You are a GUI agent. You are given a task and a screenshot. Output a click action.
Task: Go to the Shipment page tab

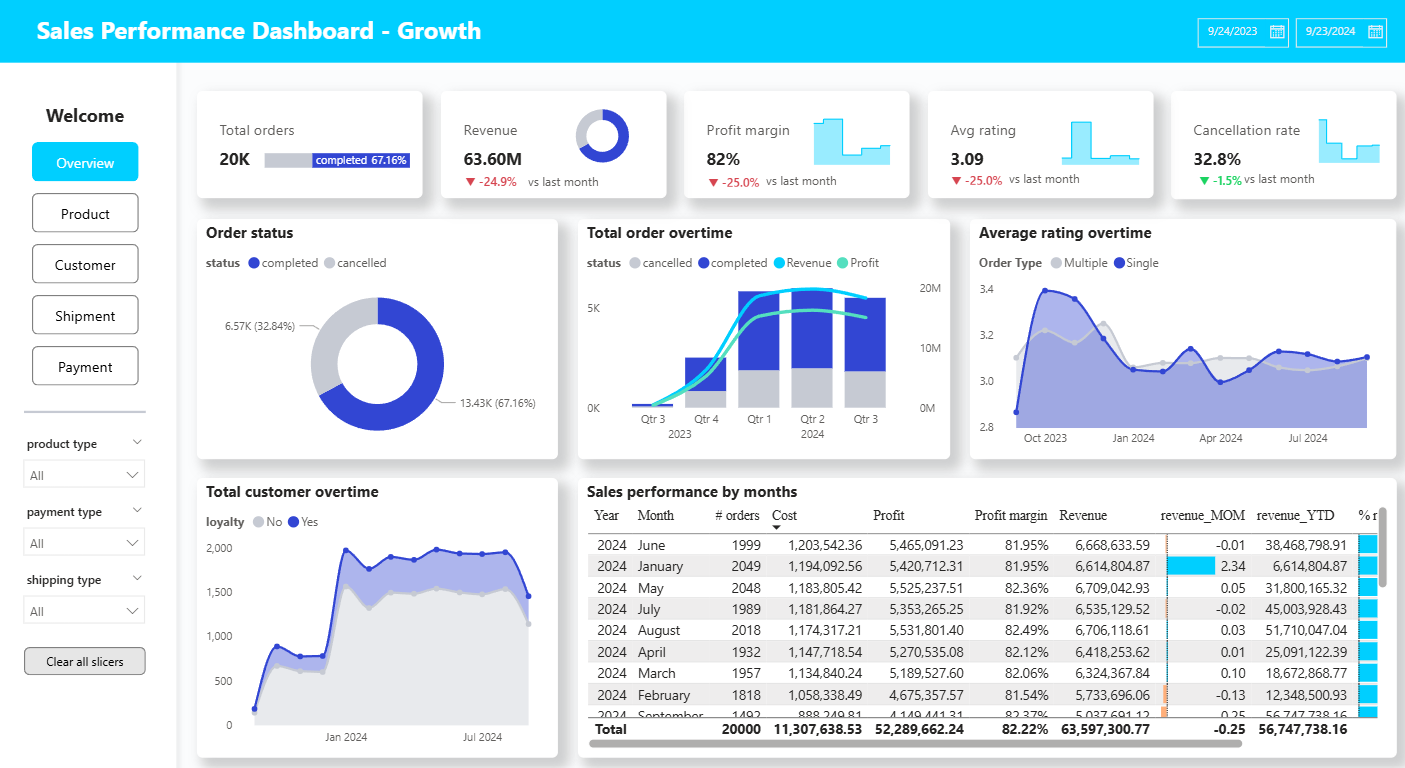[x=85, y=316]
